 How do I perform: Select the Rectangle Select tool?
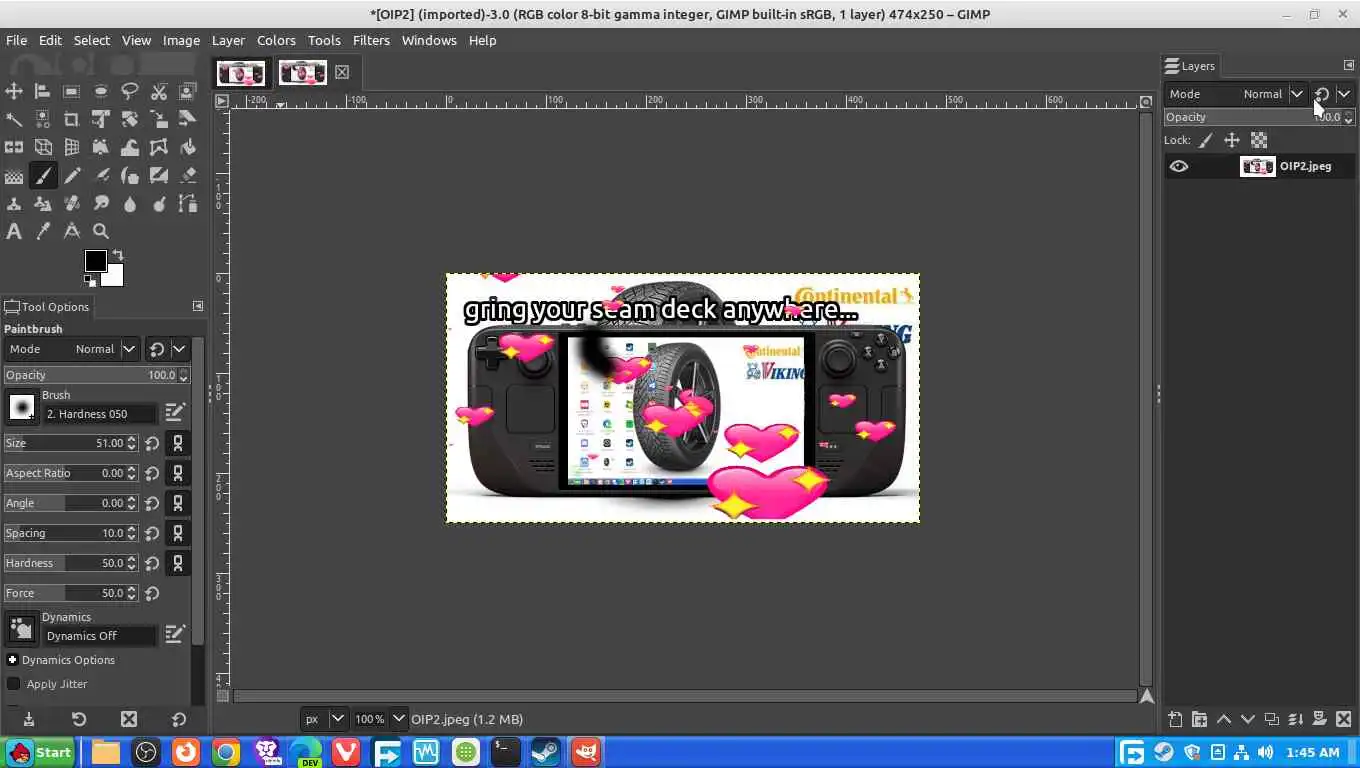pyautogui.click(x=72, y=91)
